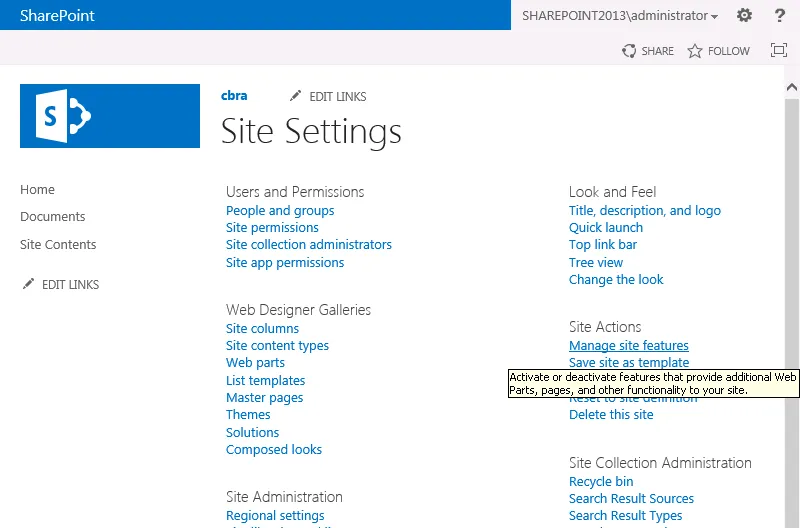Open Documents in left navigation
This screenshot has height=528, width=800.
53,216
